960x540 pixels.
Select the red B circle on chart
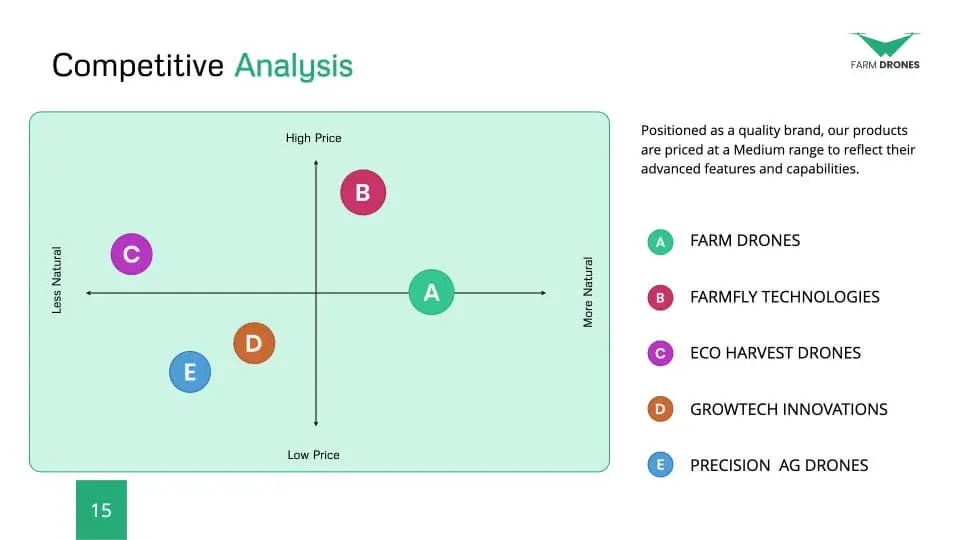[x=363, y=192]
